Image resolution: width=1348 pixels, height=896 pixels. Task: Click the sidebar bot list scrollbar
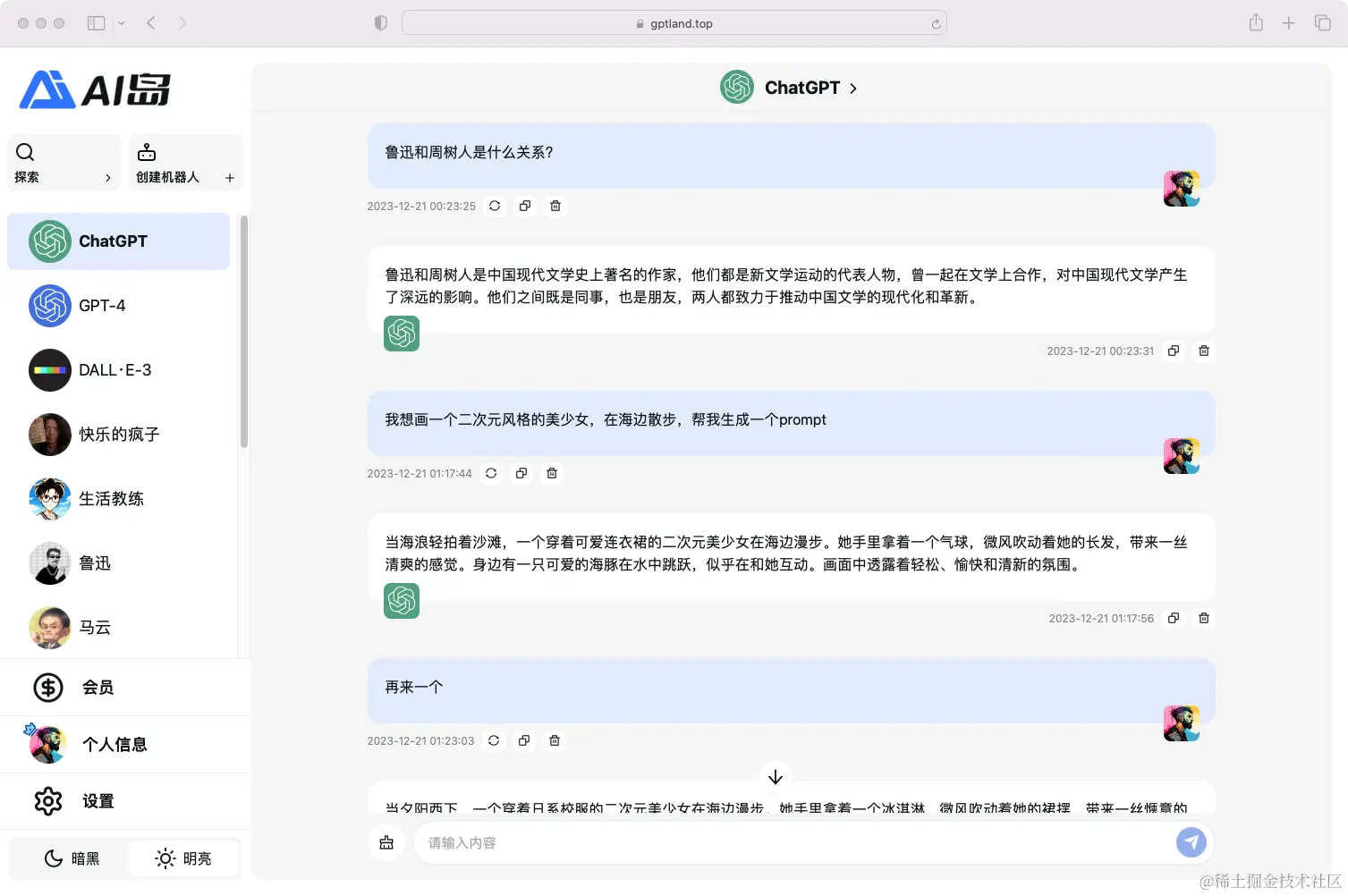[x=243, y=331]
